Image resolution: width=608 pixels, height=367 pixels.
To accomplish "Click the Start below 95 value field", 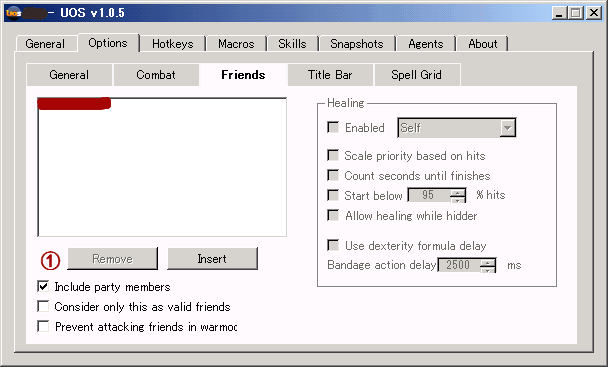I will [x=429, y=195].
